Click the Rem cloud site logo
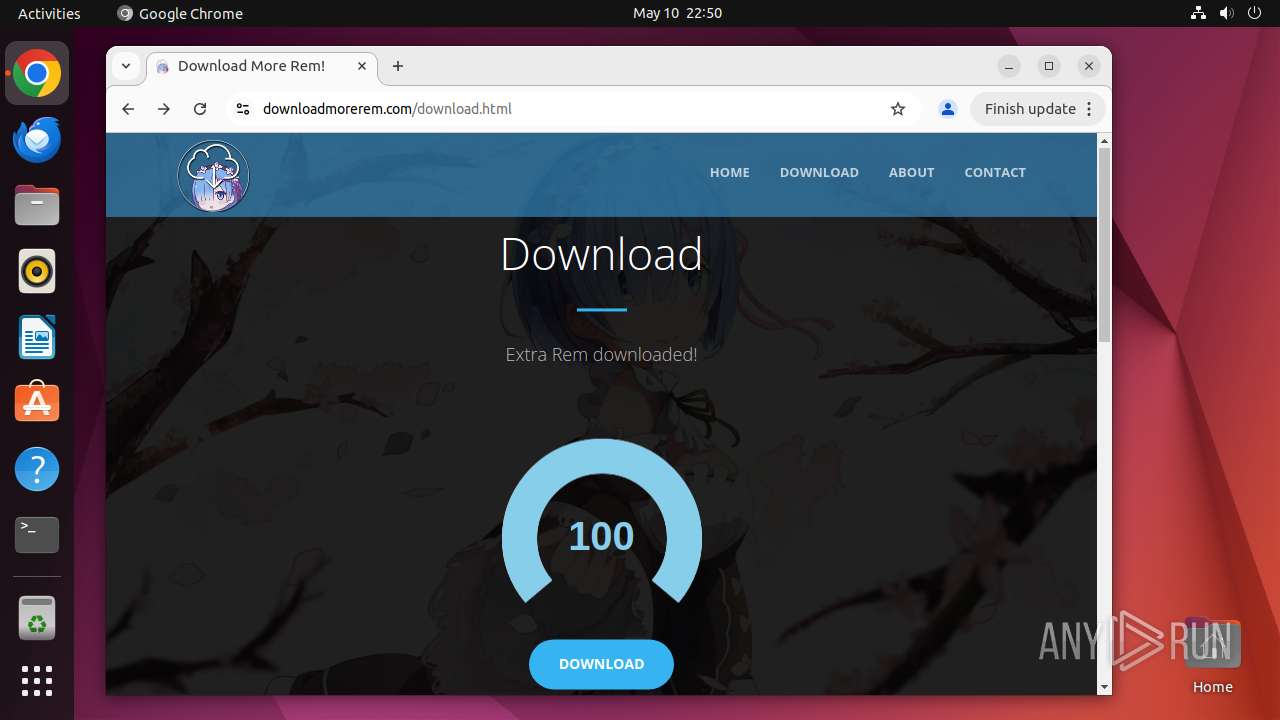Image resolution: width=1280 pixels, height=720 pixels. 213,176
